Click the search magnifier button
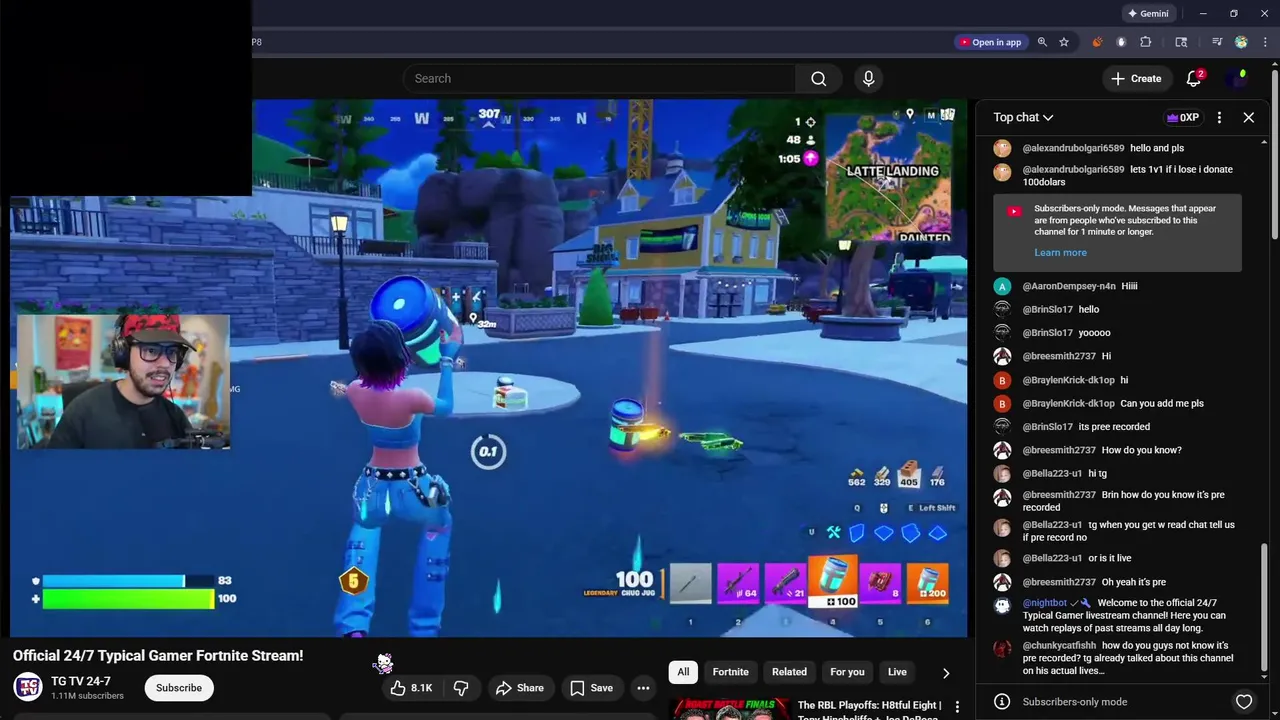Viewport: 1280px width, 720px height. [818, 79]
